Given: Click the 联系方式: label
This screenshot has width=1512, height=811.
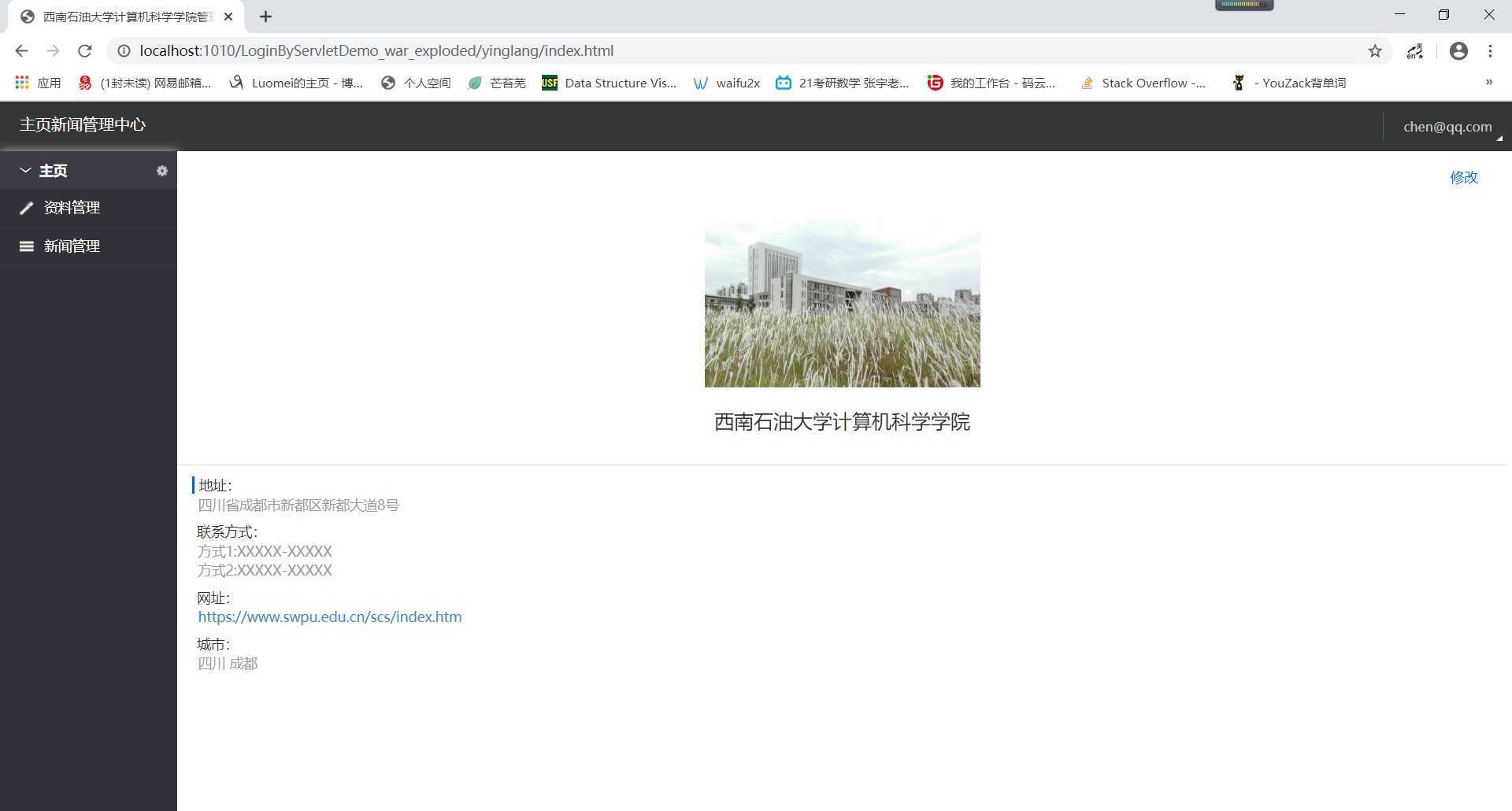Looking at the screenshot, I should click(228, 532).
